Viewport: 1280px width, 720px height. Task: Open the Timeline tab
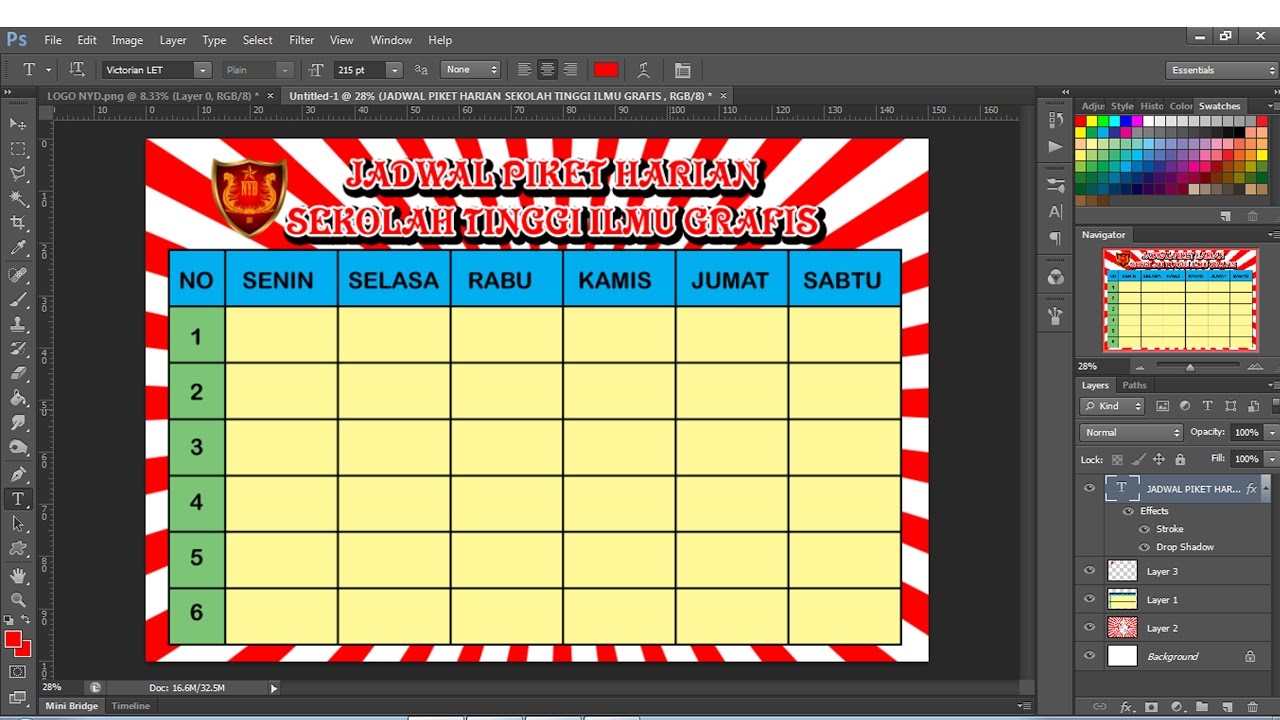[x=130, y=706]
